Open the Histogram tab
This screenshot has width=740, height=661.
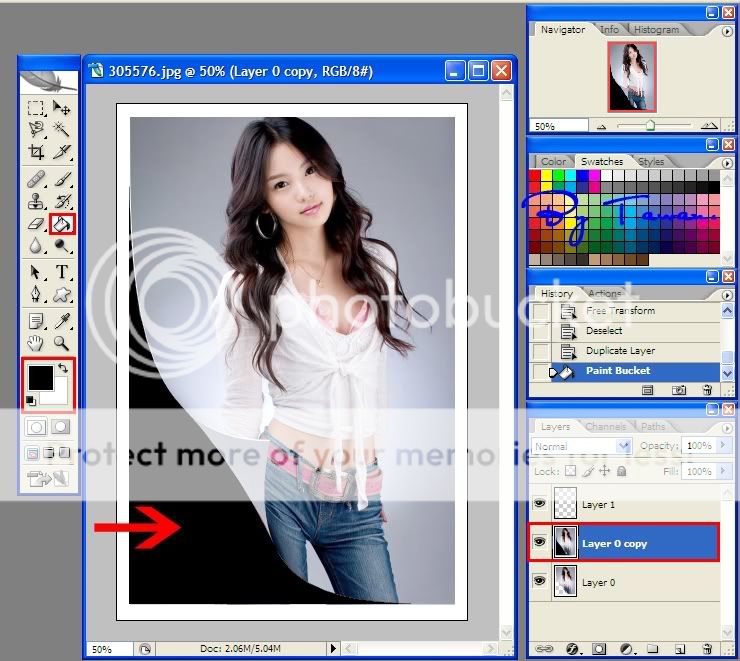pos(656,30)
